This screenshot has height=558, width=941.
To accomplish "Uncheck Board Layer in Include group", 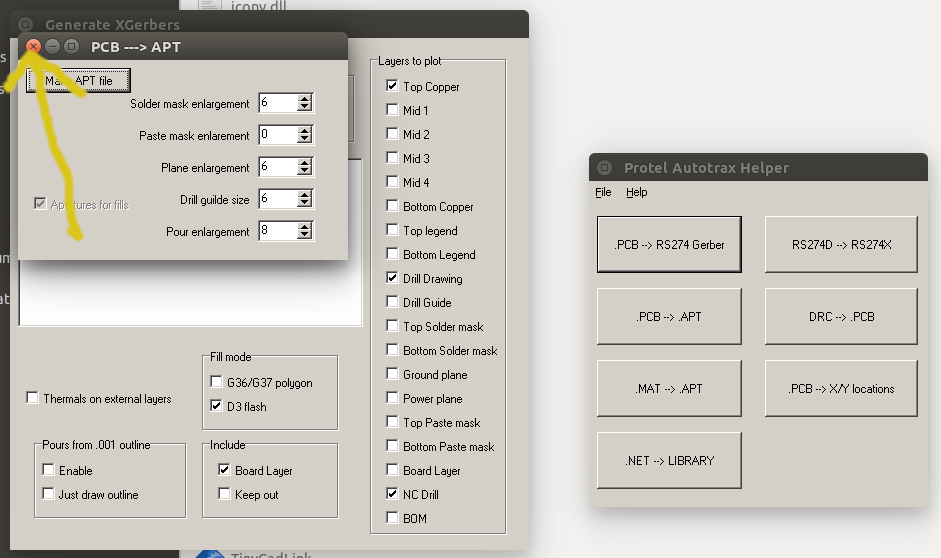I will coord(224,470).
